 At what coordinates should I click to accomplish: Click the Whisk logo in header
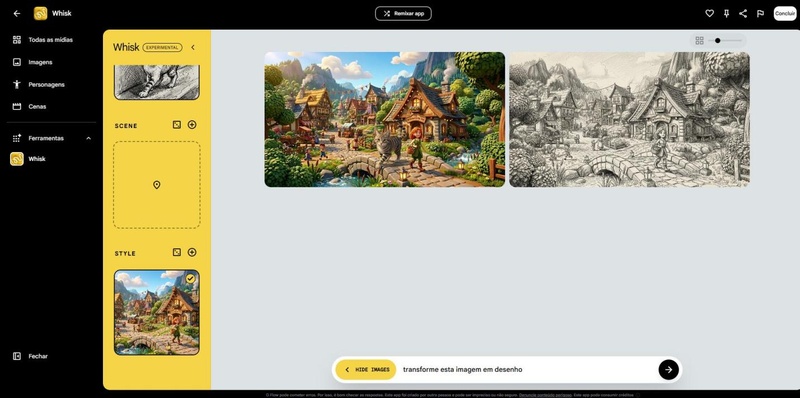tap(40, 14)
